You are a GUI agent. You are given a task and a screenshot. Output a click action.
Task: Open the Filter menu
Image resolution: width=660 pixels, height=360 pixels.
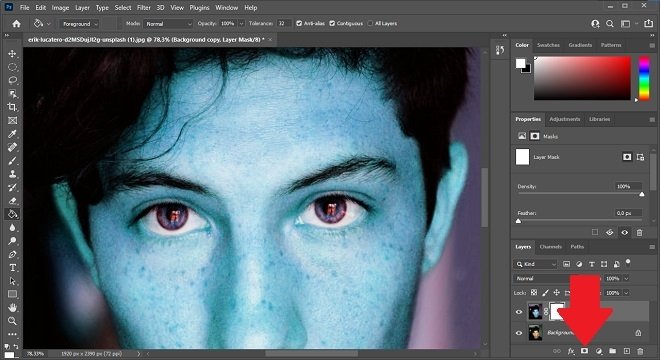[144, 8]
